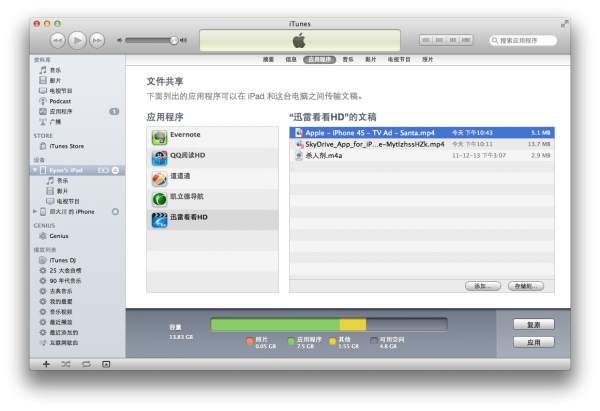Image resolution: width=600 pixels, height=411 pixels.
Task: Adjust the volume slider knob
Action: point(174,40)
